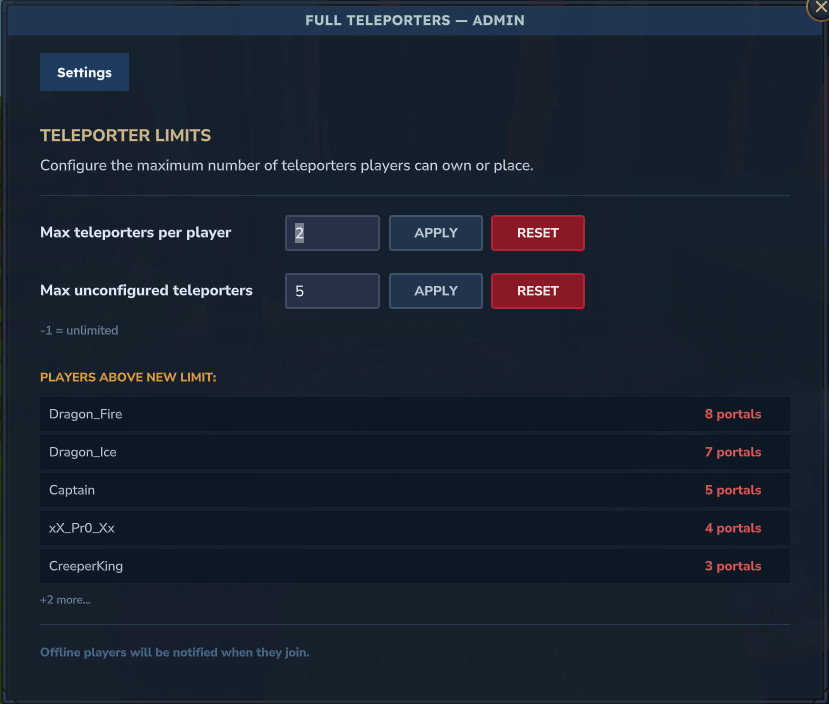
Task: Click the 7 portals count for Dragon_Ice
Action: pos(733,452)
